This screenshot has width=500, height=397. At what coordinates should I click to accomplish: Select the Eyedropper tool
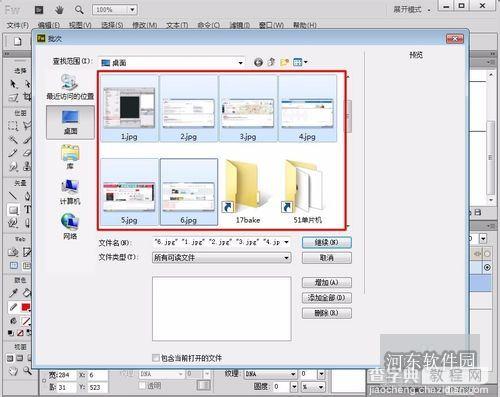[x=13, y=293]
